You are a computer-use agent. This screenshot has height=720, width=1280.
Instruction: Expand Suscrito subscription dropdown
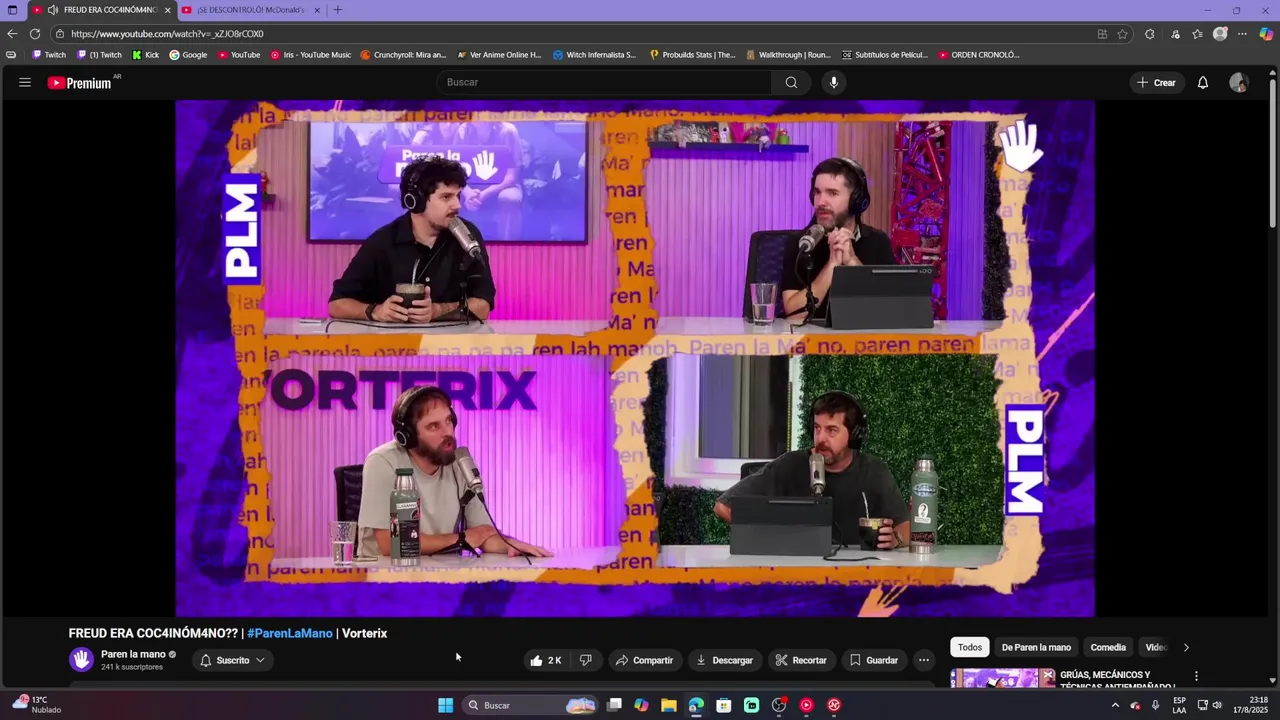tap(233, 660)
